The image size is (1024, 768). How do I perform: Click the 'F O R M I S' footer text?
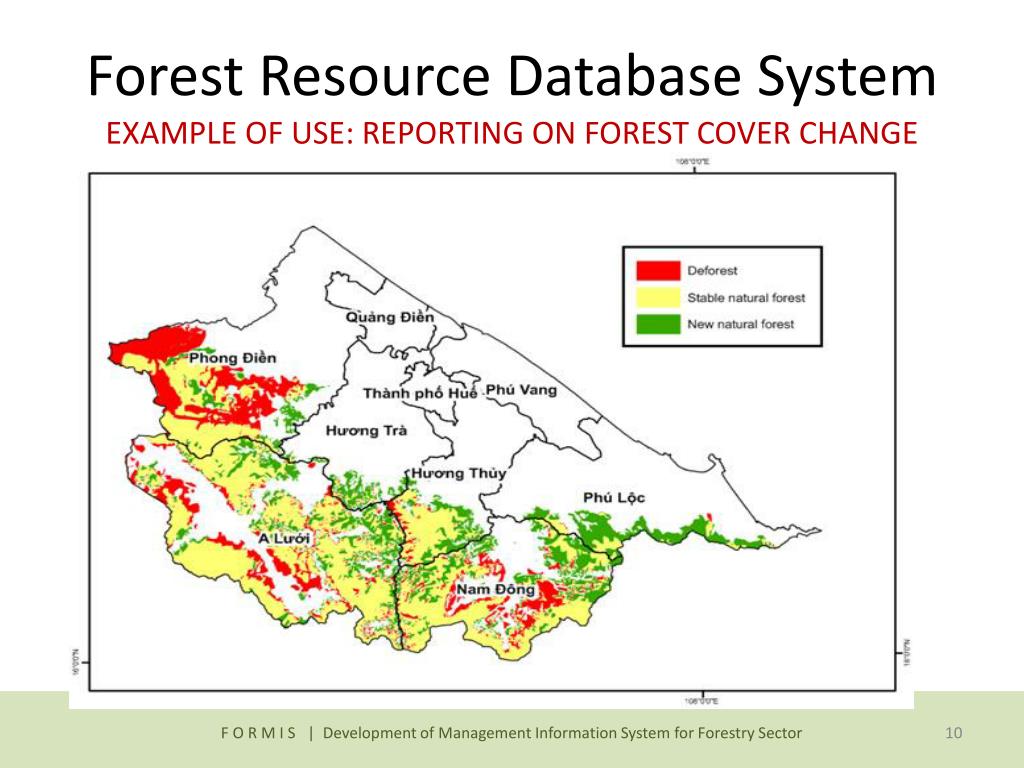pyautogui.click(x=259, y=733)
